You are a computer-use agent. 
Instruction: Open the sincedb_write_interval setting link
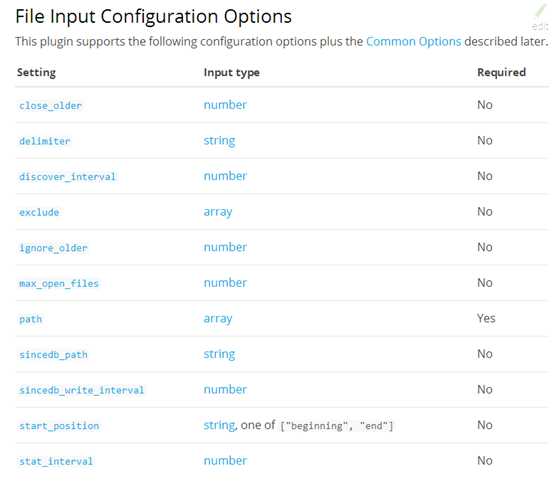[82, 390]
